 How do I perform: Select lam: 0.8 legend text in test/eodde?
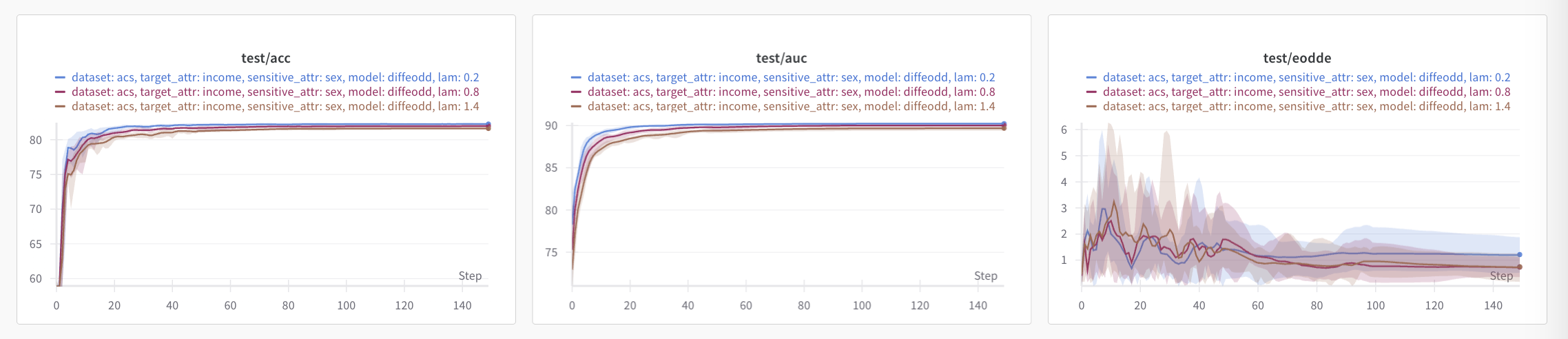1306,92
